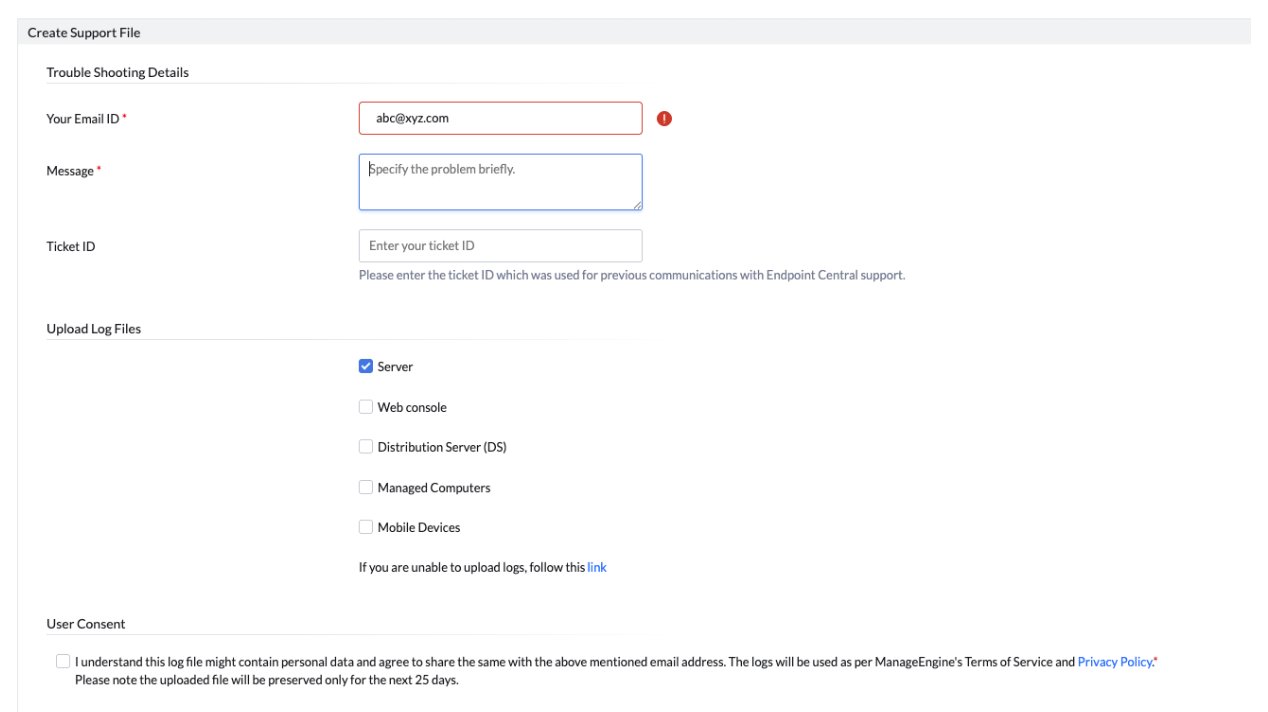Click the Your Email ID input field

[500, 117]
